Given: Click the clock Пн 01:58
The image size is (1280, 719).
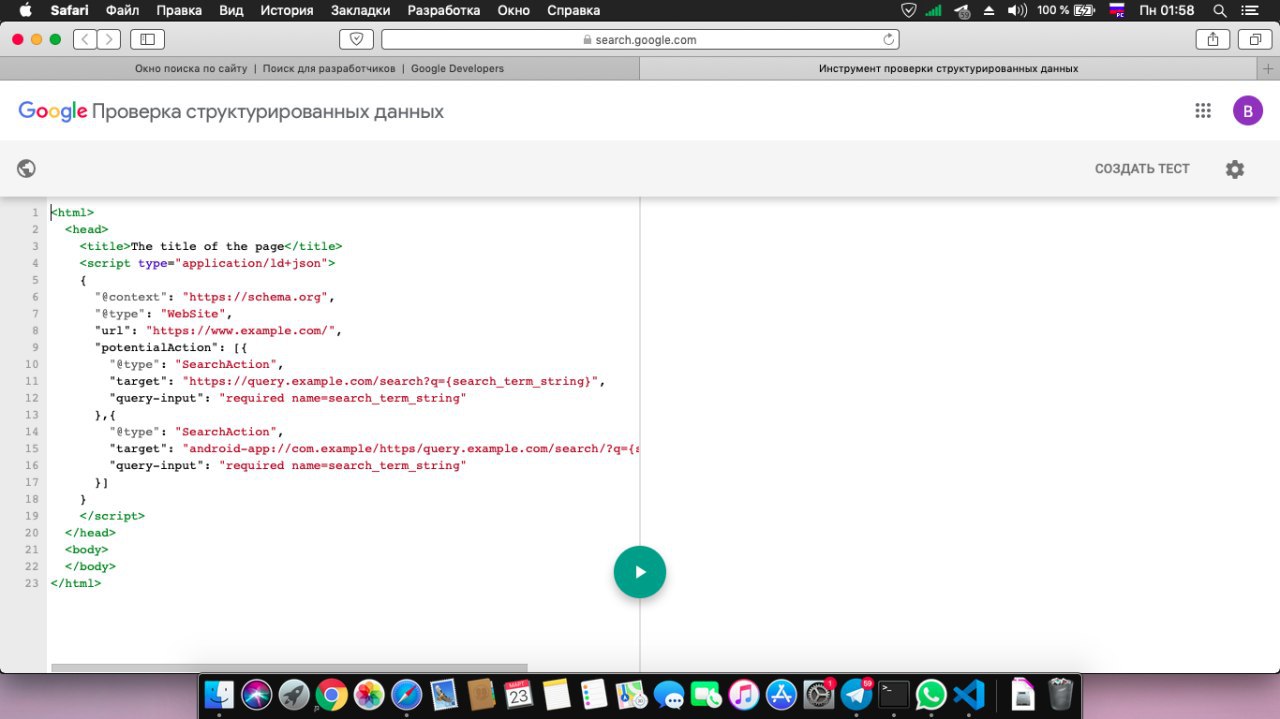Looking at the screenshot, I should pos(1166,10).
